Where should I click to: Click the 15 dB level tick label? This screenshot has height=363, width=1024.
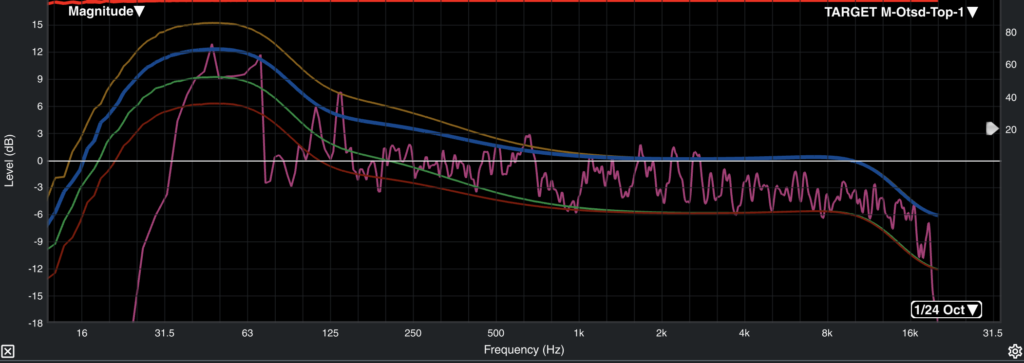37,25
